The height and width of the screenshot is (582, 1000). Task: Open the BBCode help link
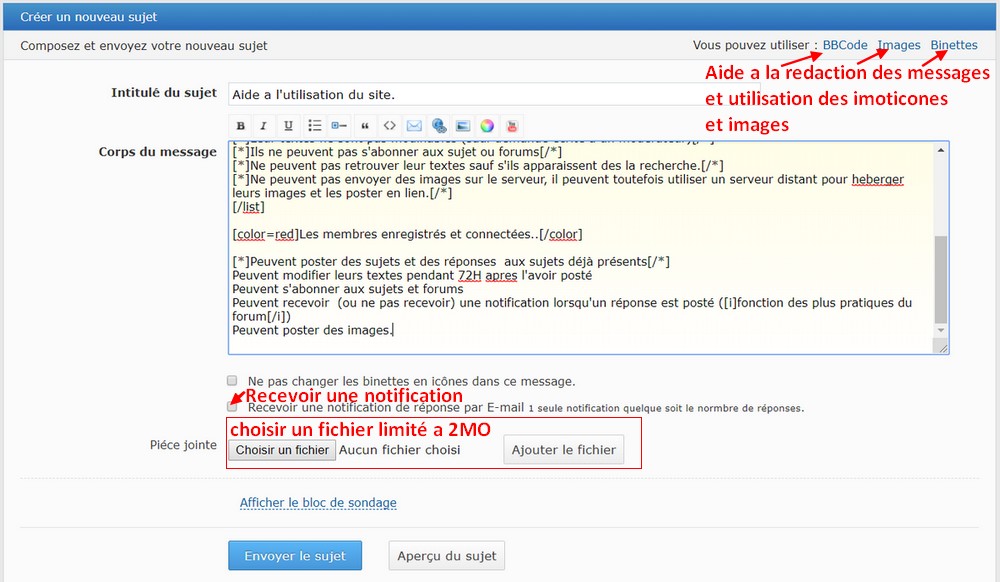point(845,45)
